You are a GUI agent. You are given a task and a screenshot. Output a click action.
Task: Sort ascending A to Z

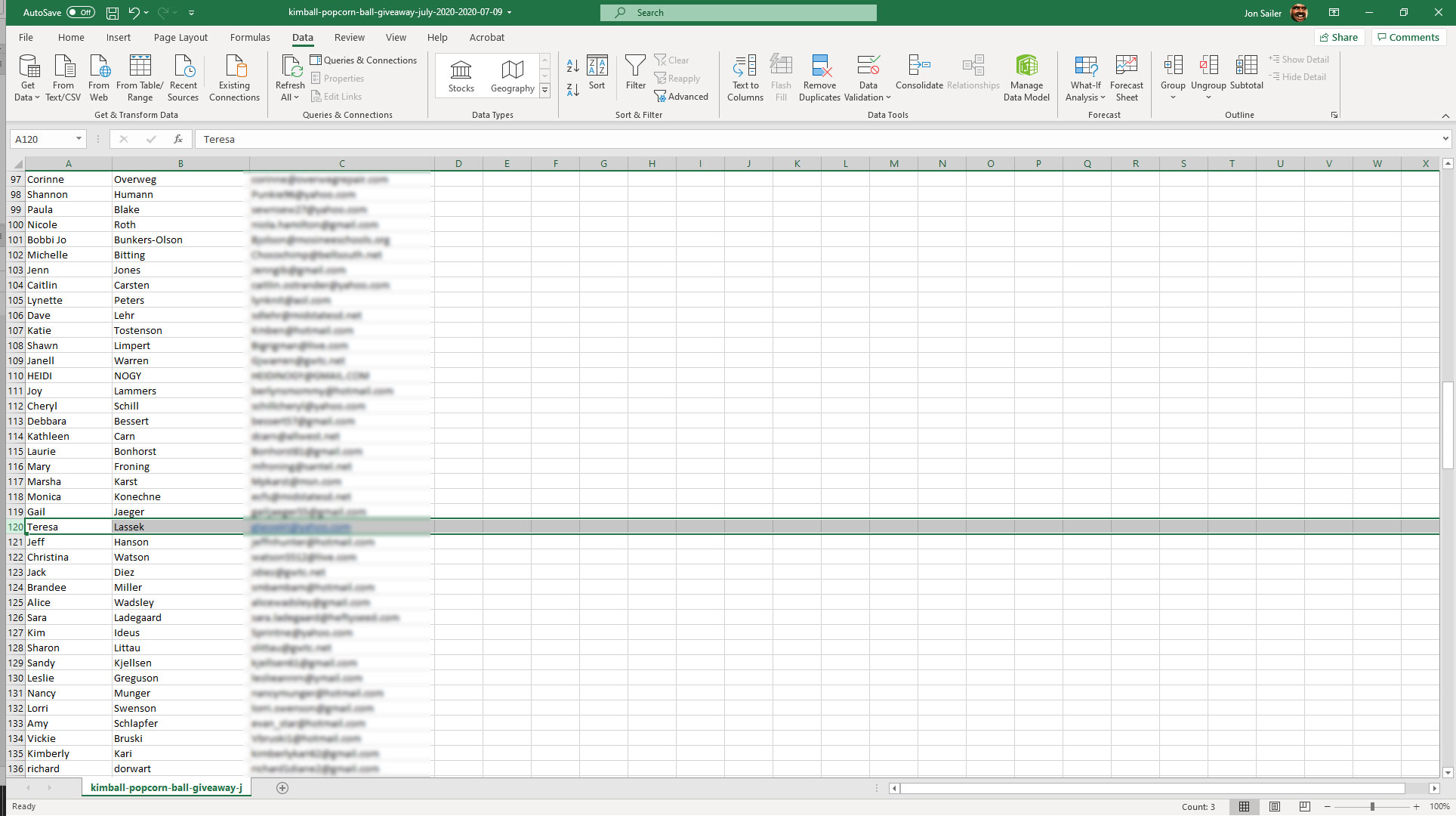point(572,66)
